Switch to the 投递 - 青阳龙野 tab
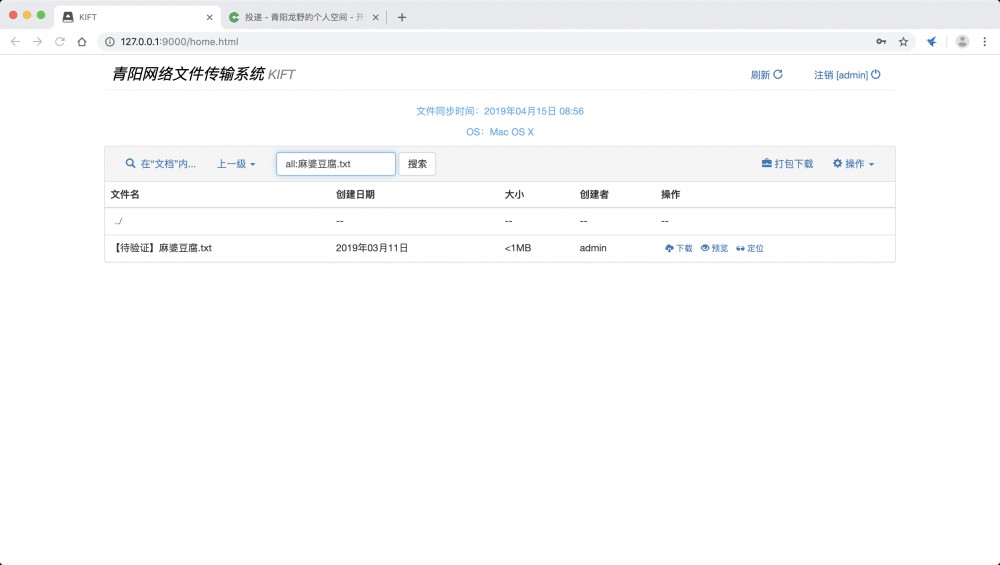Image resolution: width=1000 pixels, height=565 pixels. (304, 17)
